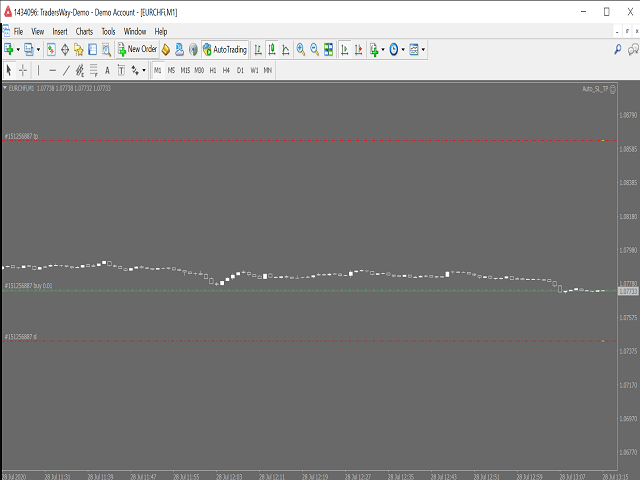Image resolution: width=640 pixels, height=480 pixels.
Task: Select the Text Label tool (T)
Action: coord(121,70)
